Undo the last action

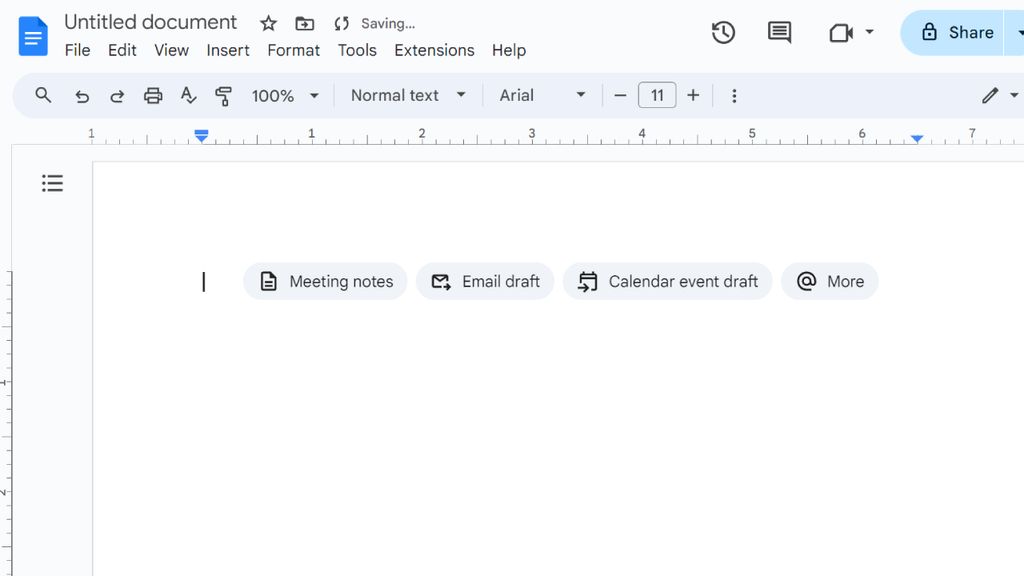[82, 95]
